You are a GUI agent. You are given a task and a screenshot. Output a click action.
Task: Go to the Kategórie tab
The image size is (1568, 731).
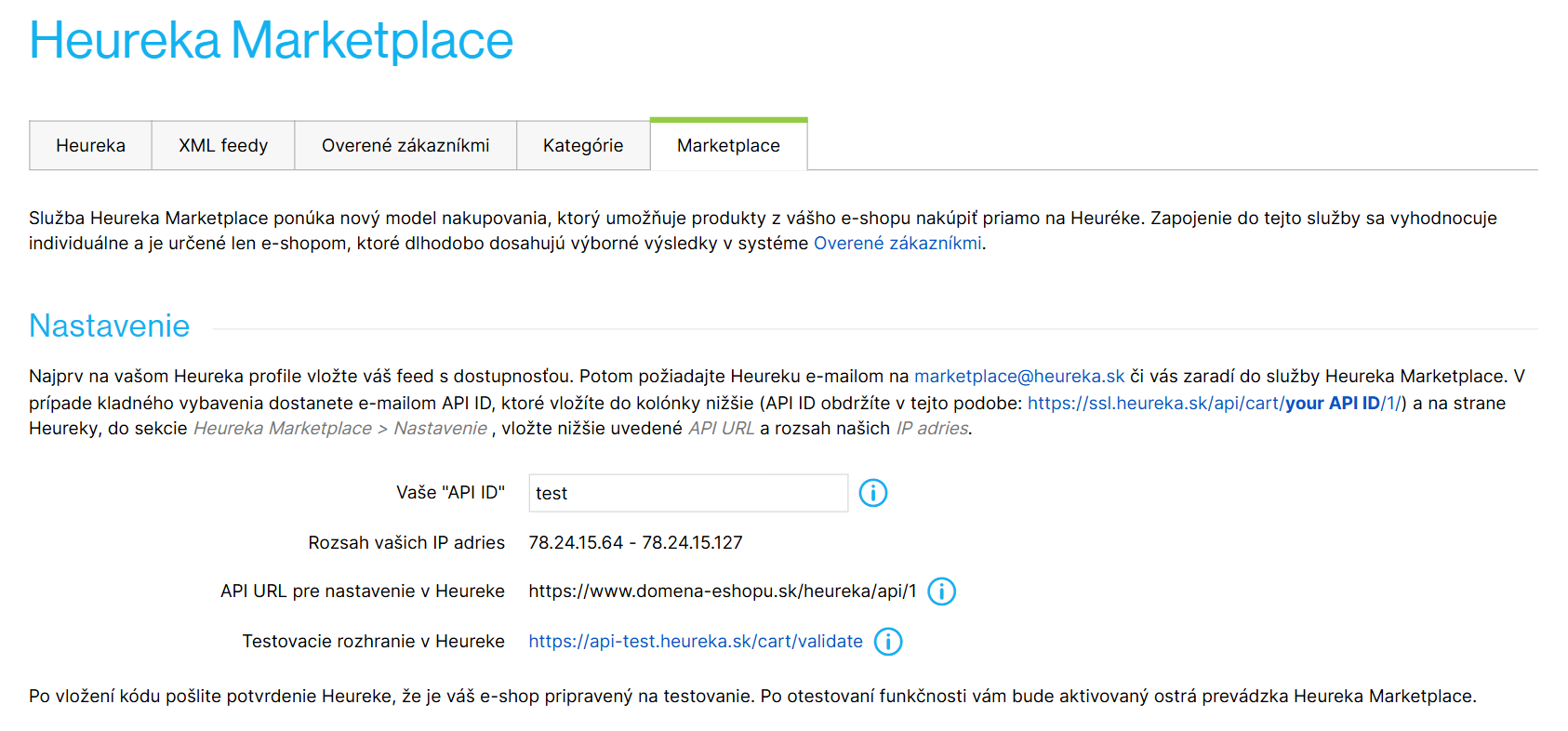[x=583, y=146]
